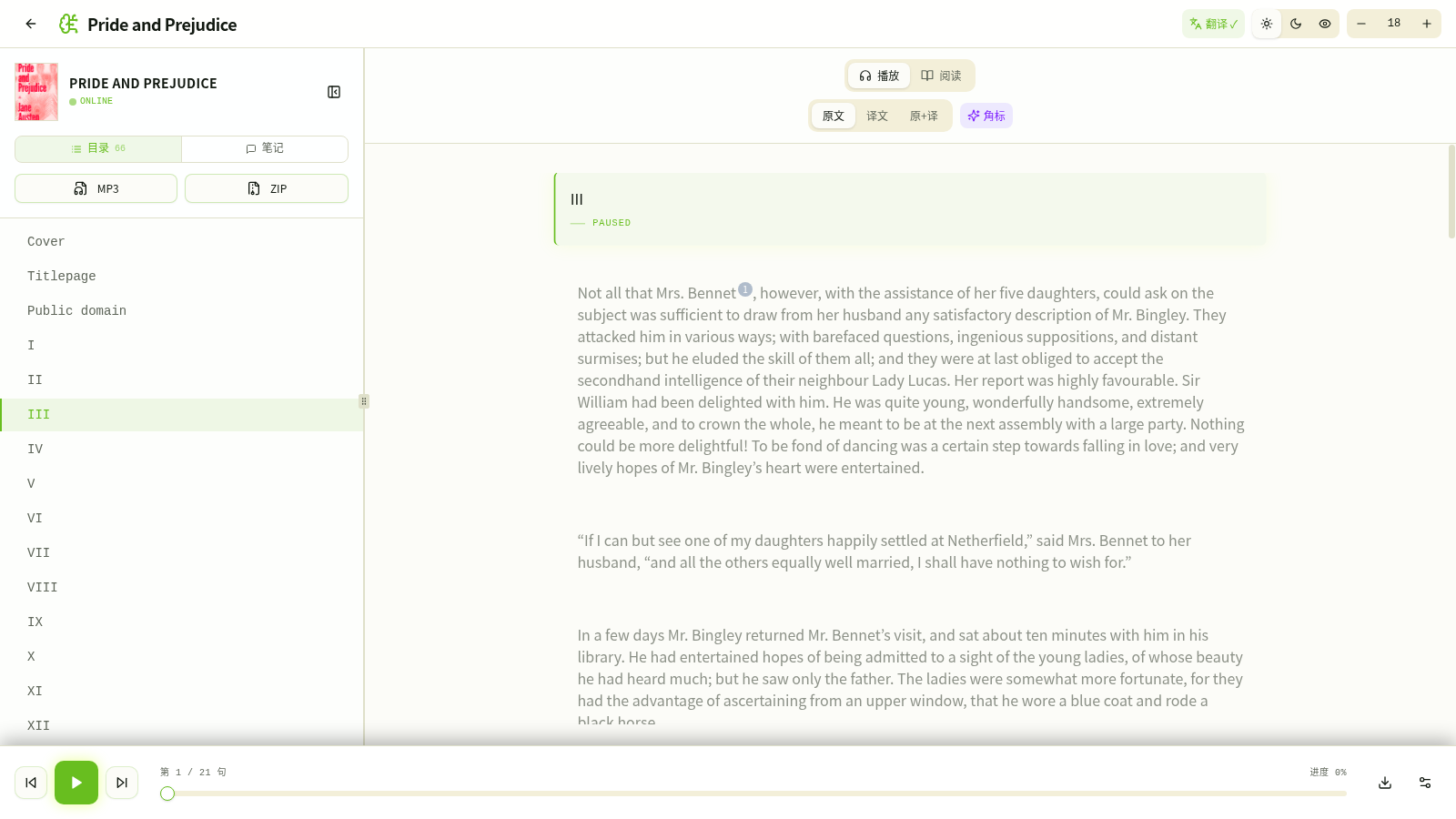Select the highlighted chapter III
Screen dimensions: 1456x819
tap(182, 414)
